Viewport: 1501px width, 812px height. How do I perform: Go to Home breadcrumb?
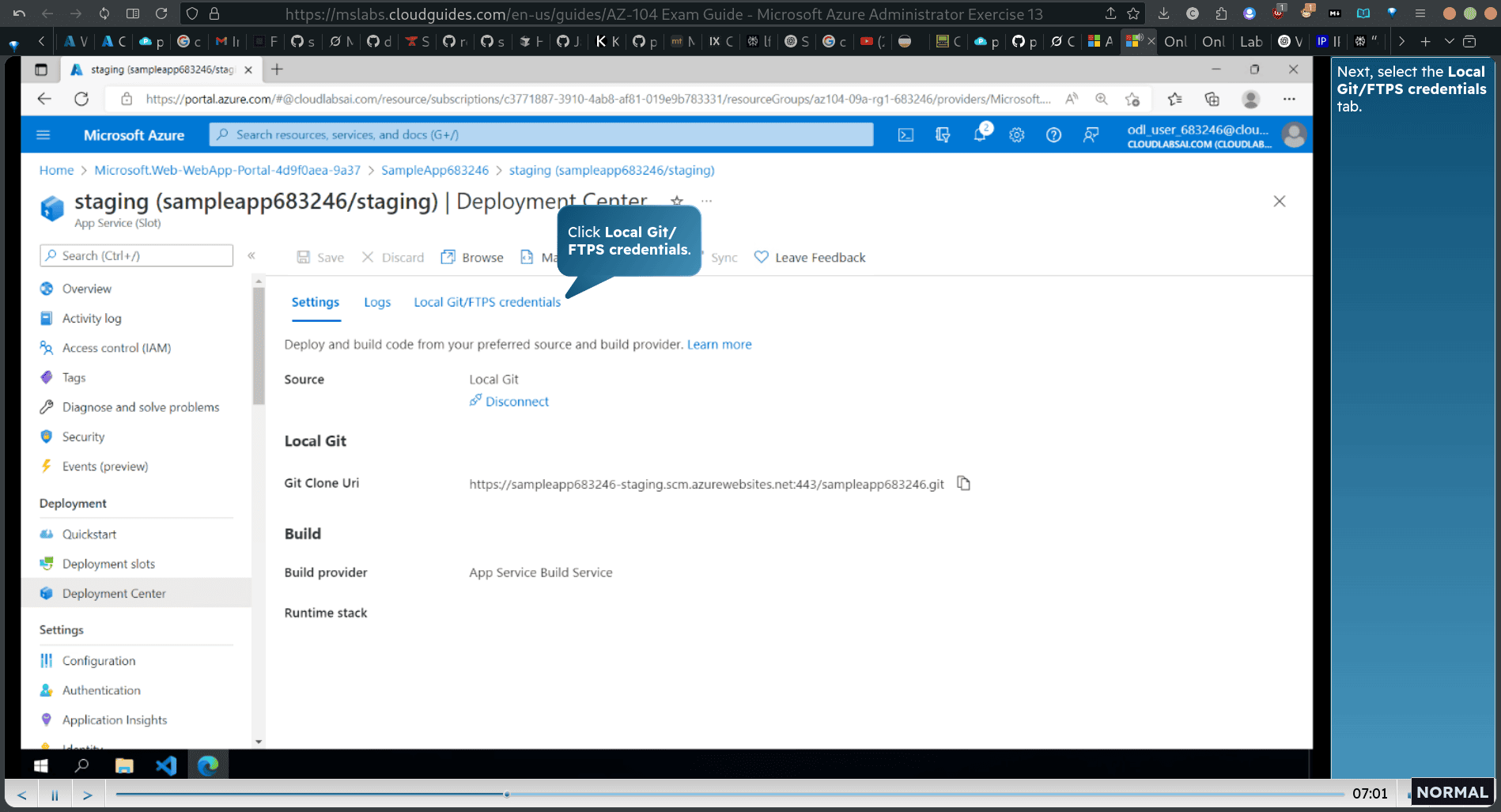[x=56, y=170]
